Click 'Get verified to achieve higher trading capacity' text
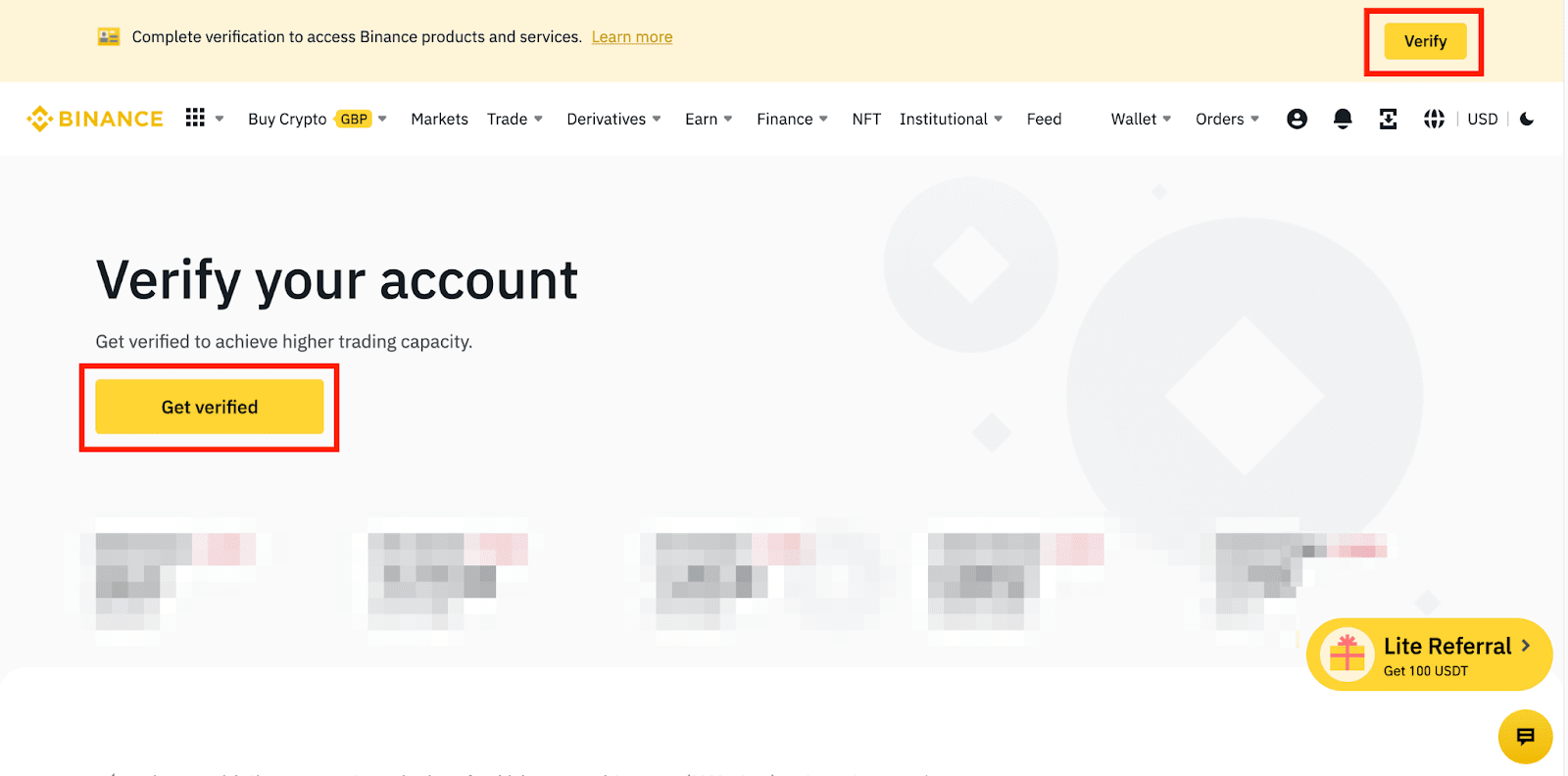 284,341
